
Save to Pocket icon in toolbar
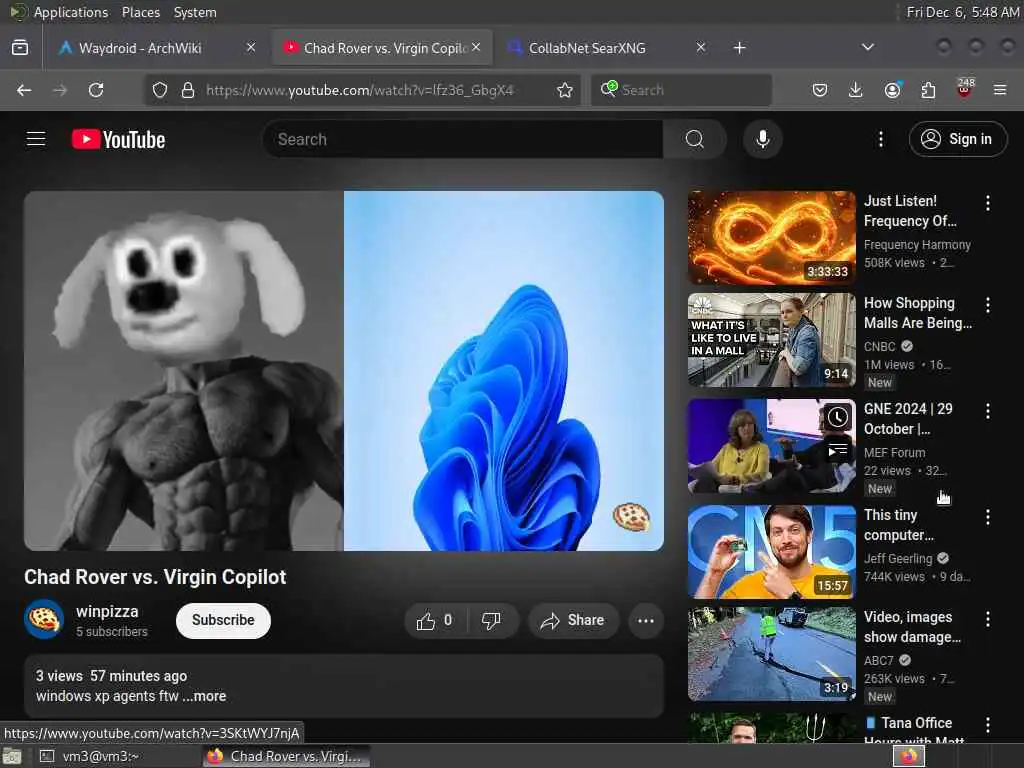pyautogui.click(x=820, y=90)
